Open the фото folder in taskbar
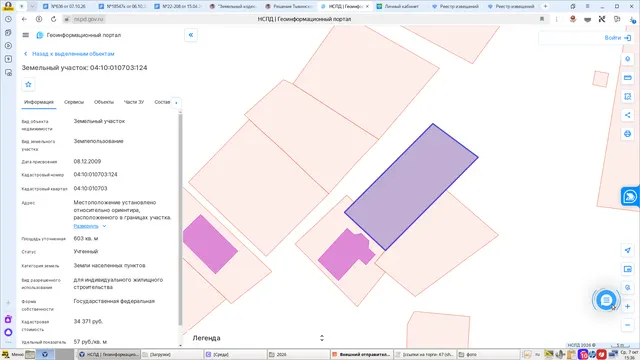 click(488, 354)
